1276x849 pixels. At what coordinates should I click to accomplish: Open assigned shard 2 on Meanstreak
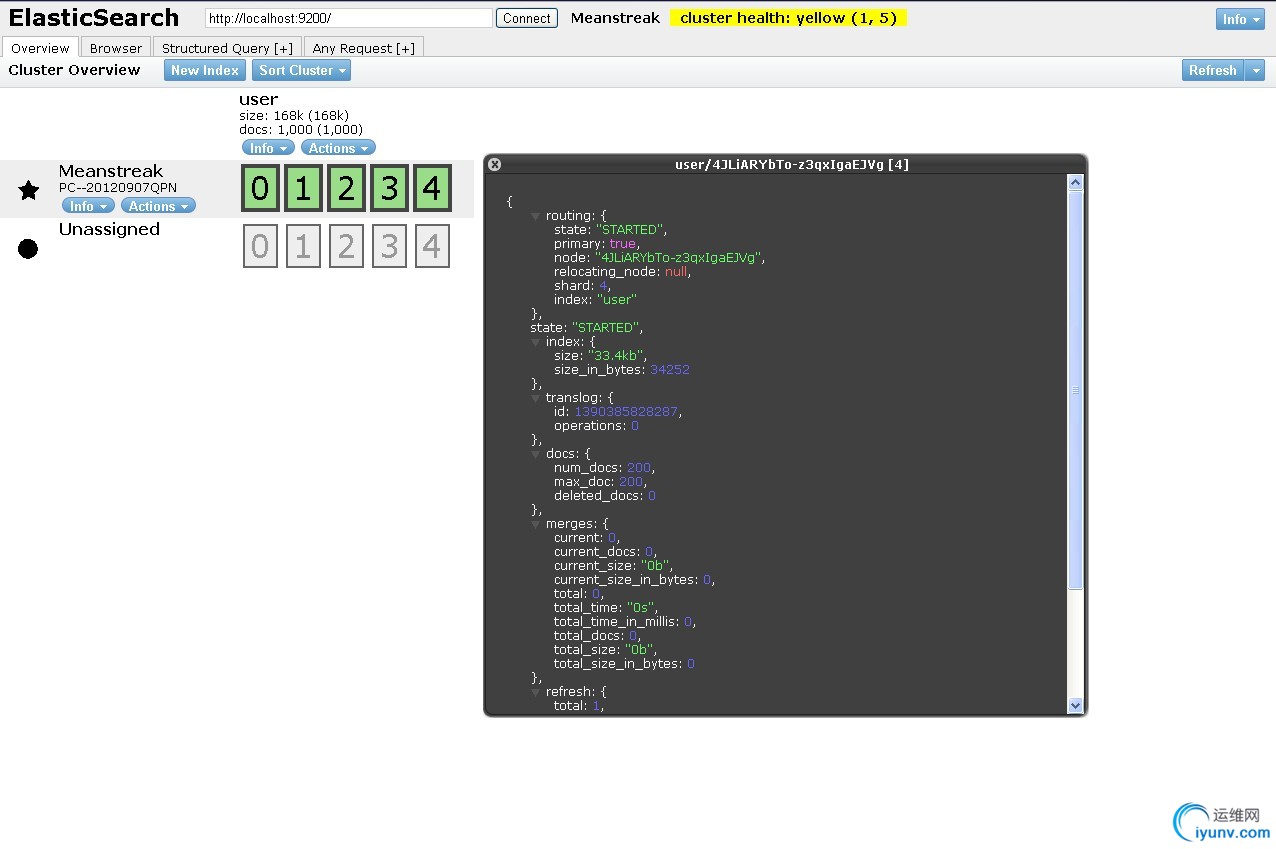click(346, 188)
